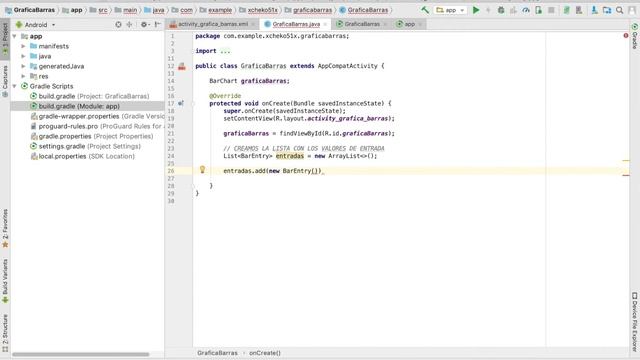Image resolution: width=640 pixels, height=360 pixels.
Task: Collapse the Gradle Scripts node
Action: pyautogui.click(x=15, y=86)
